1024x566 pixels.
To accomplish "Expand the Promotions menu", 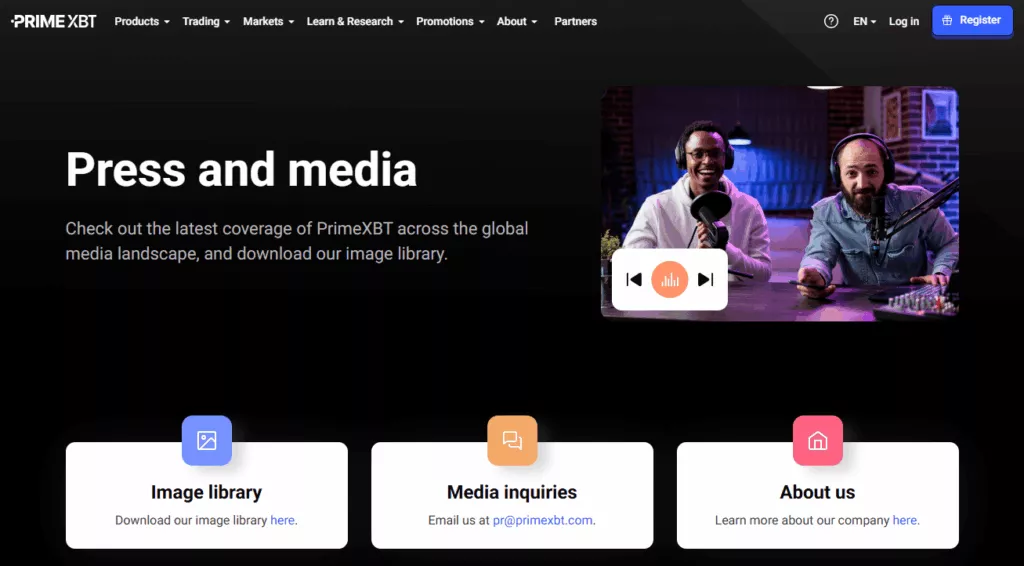I will (450, 22).
